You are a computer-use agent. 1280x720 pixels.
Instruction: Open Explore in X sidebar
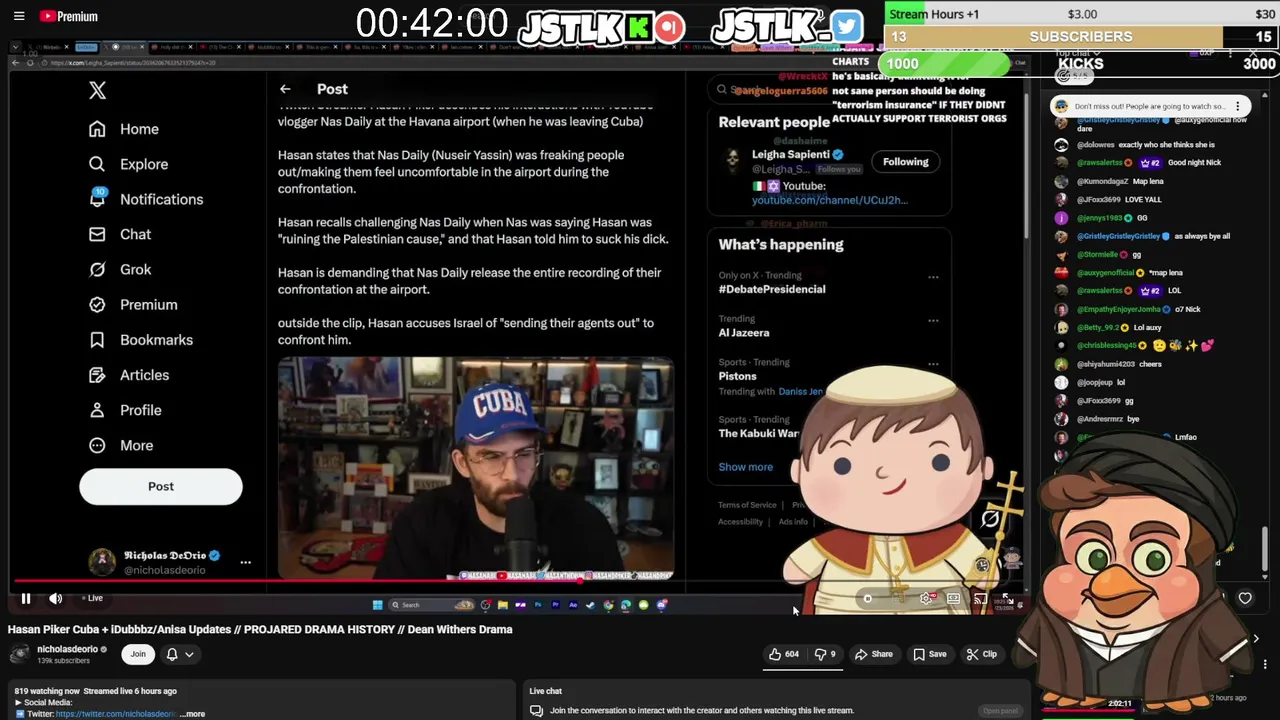pos(144,164)
